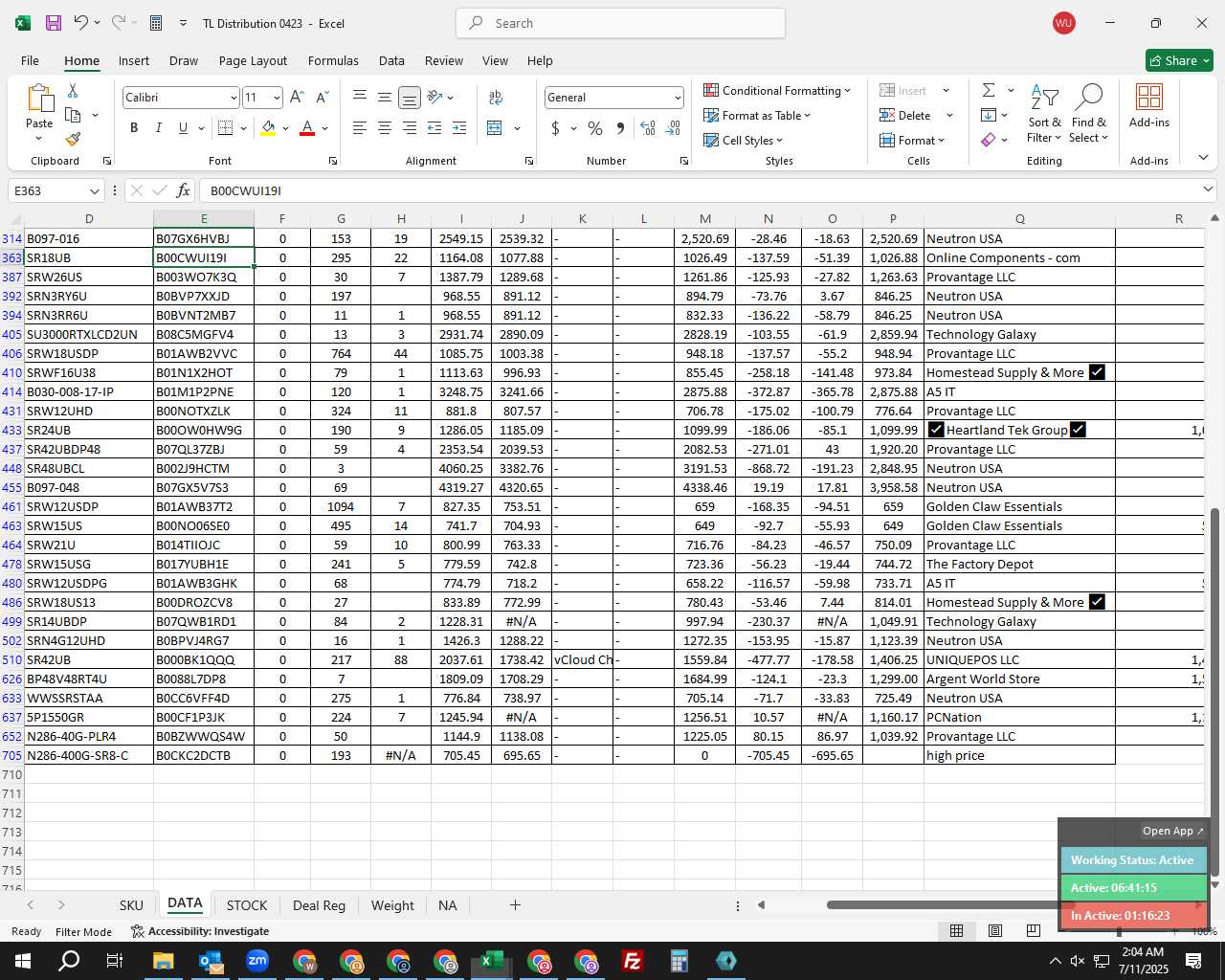This screenshot has height=980, width=1225.
Task: Open File Explorer from the taskbar
Action: coord(163,961)
